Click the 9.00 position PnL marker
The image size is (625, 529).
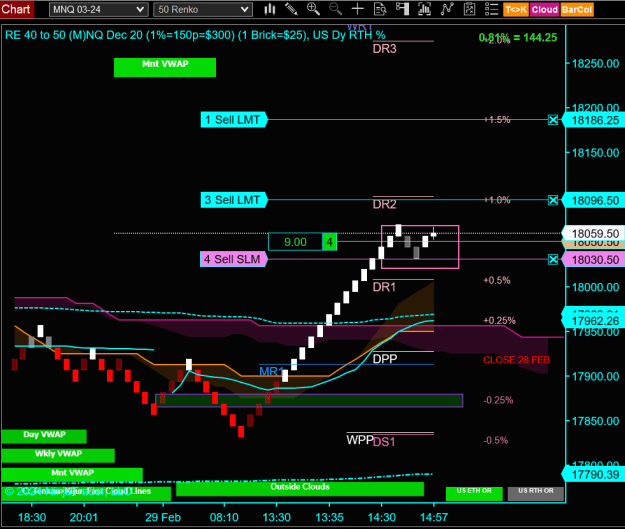pos(295,242)
